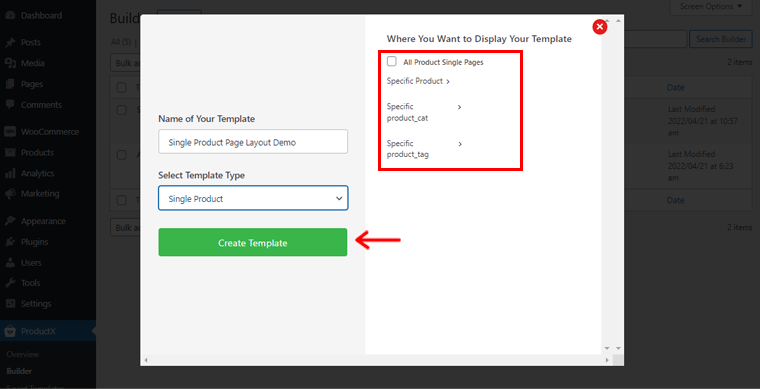Screen dimensions: 760x389
Task: Open Dashboard in the sidebar
Action: pos(41,16)
